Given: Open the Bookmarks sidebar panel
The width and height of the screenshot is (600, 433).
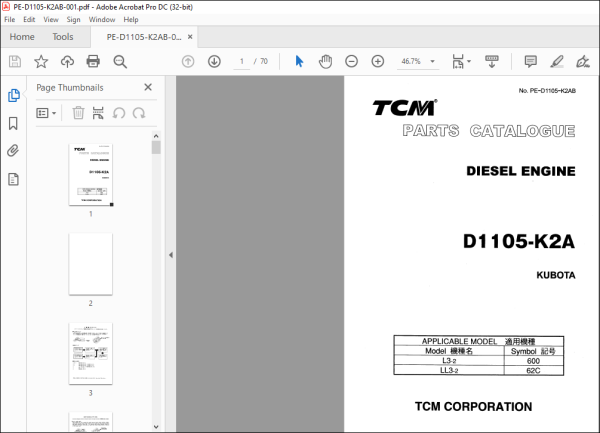Looking at the screenshot, I should [x=13, y=123].
